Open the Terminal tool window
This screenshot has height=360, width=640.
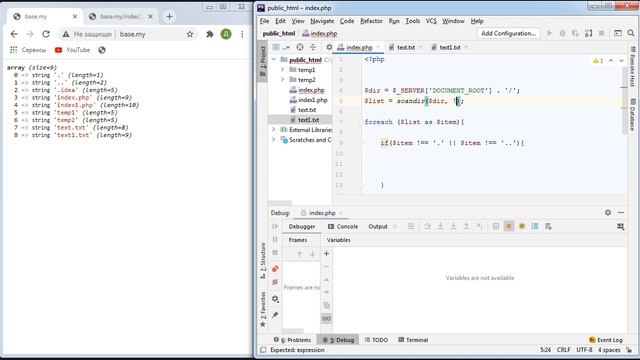[x=413, y=340]
